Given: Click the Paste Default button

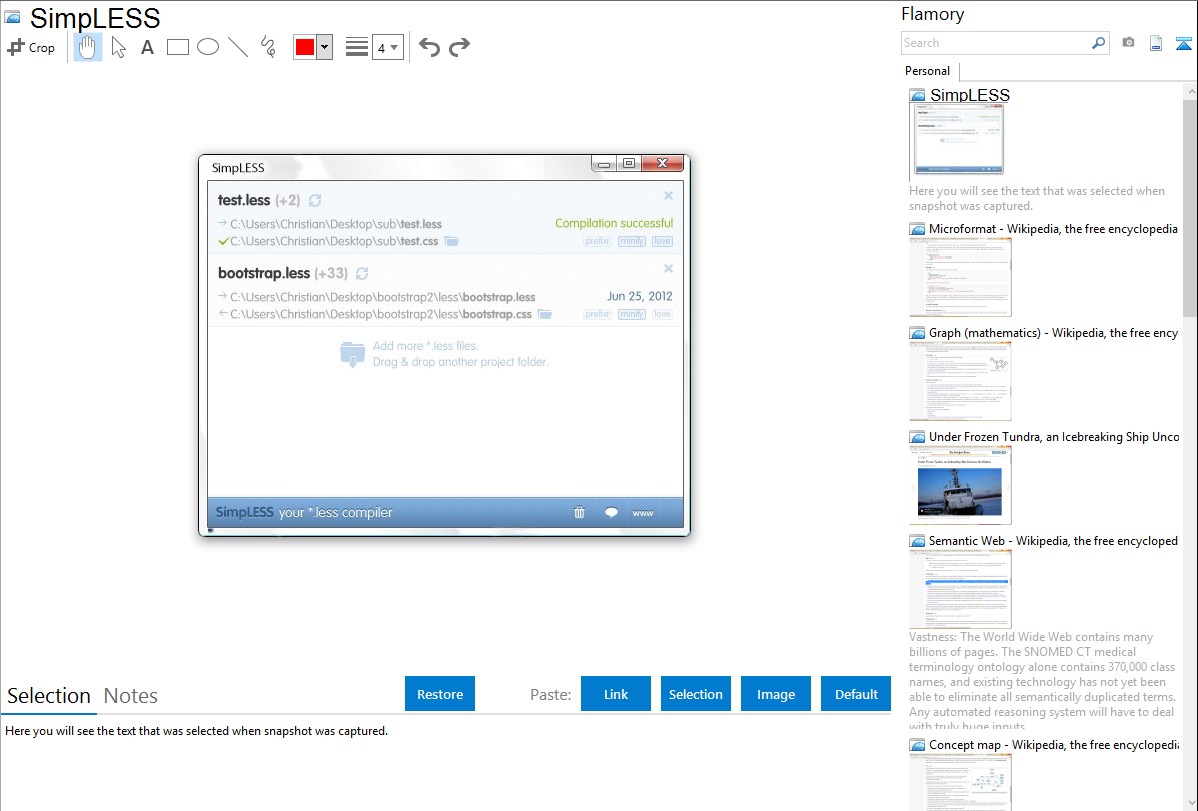Looking at the screenshot, I should click(856, 693).
